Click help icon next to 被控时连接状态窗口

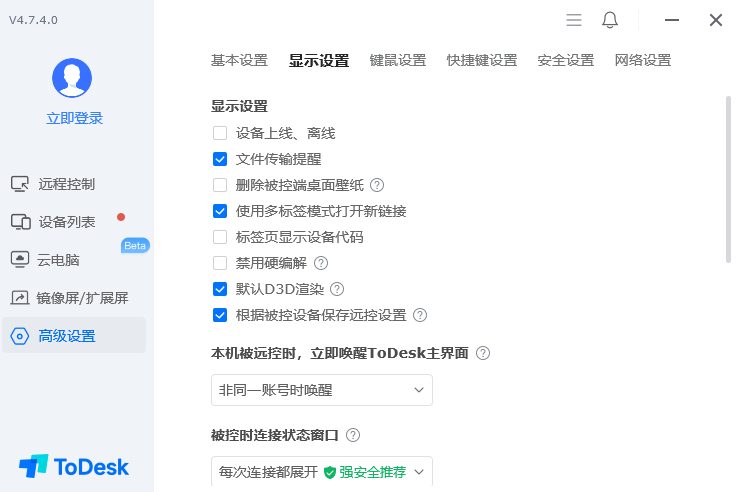[x=353, y=435]
